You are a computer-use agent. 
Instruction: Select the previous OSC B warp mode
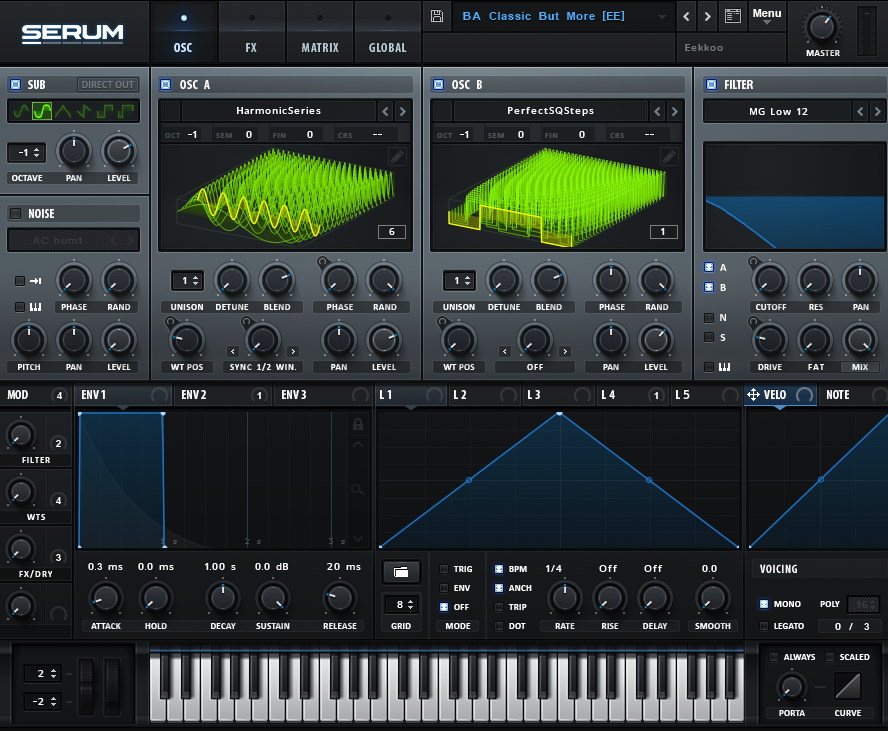tap(505, 352)
